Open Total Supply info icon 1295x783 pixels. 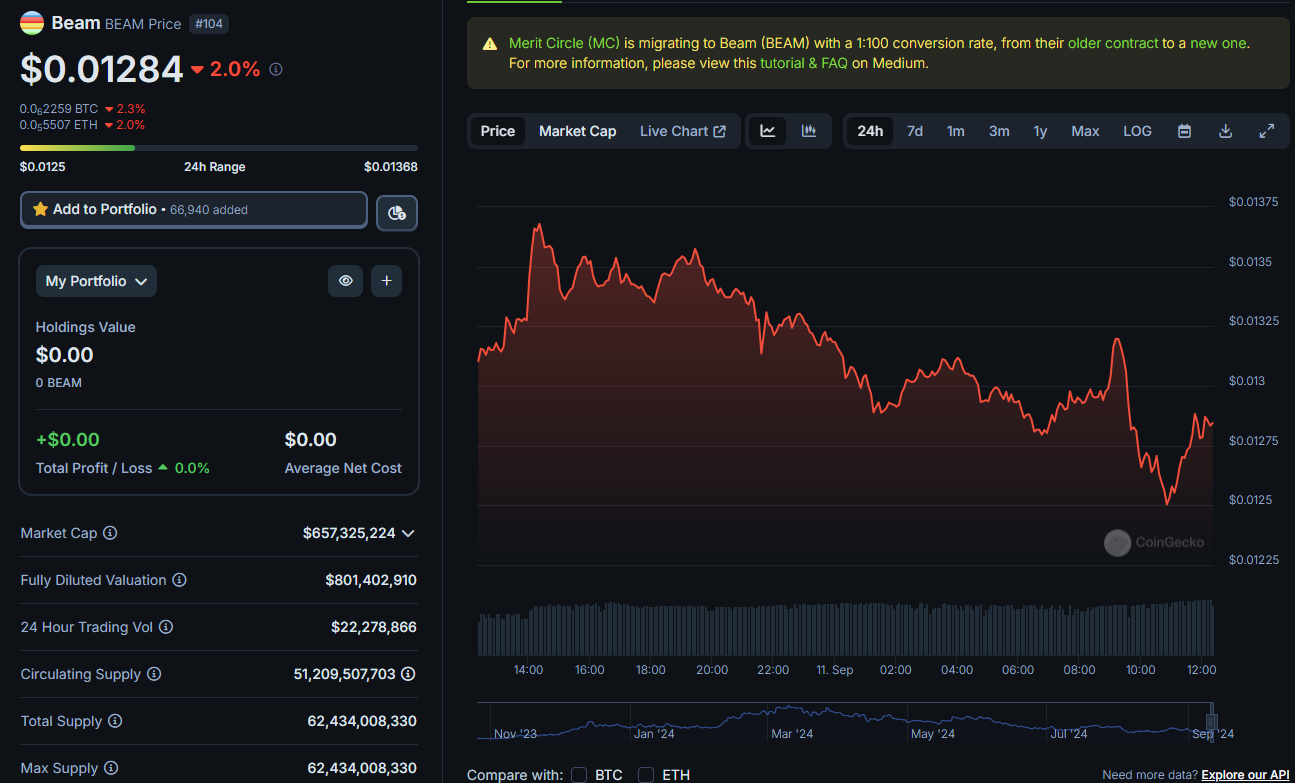click(115, 721)
